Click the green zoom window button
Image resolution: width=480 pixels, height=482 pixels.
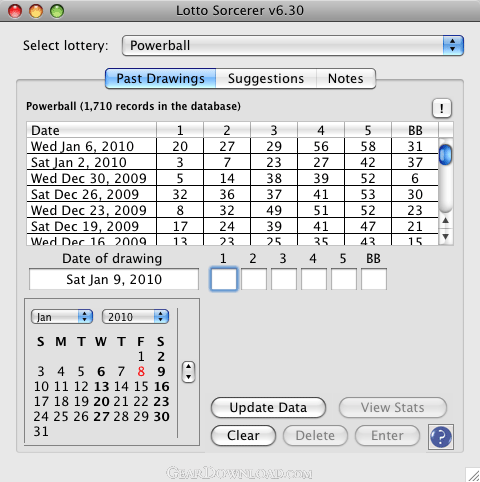point(57,11)
